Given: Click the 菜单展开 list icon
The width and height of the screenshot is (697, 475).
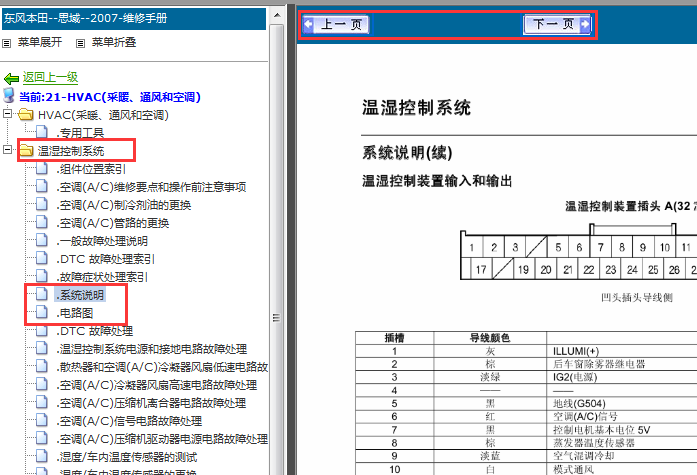Looking at the screenshot, I should 7,44.
